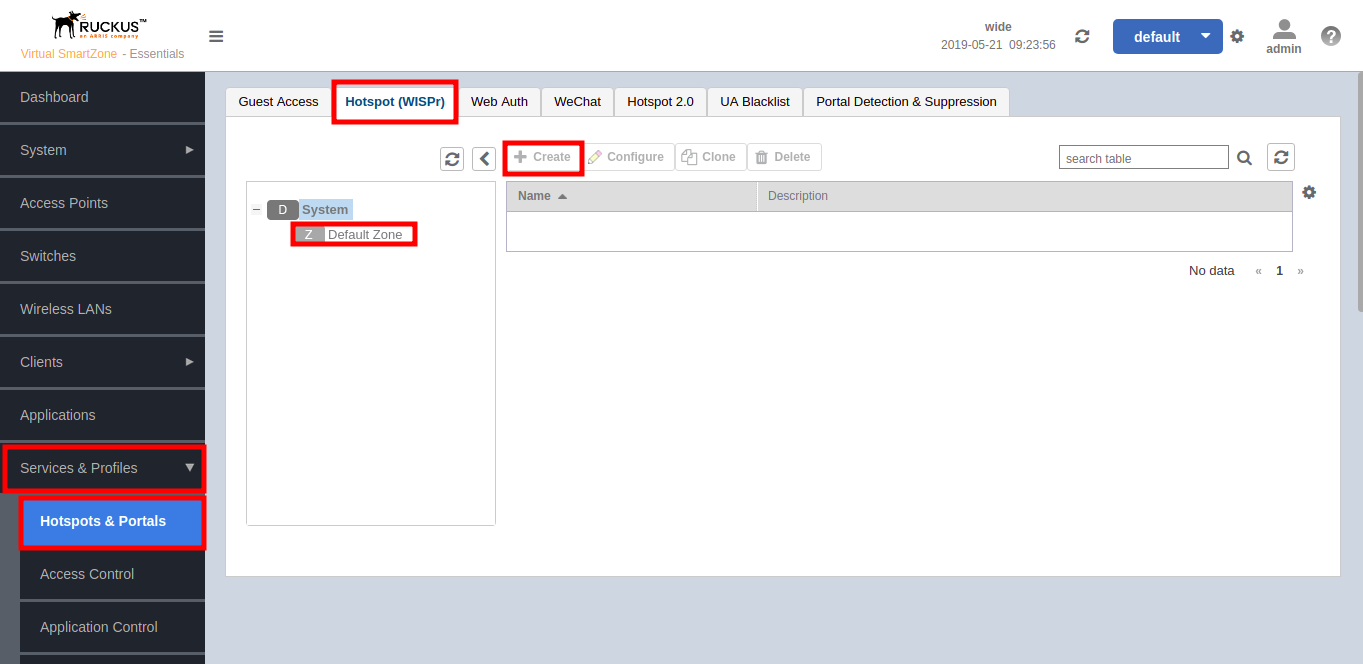This screenshot has width=1363, height=664.
Task: Click the 'No data' text
Action: coord(1211,271)
